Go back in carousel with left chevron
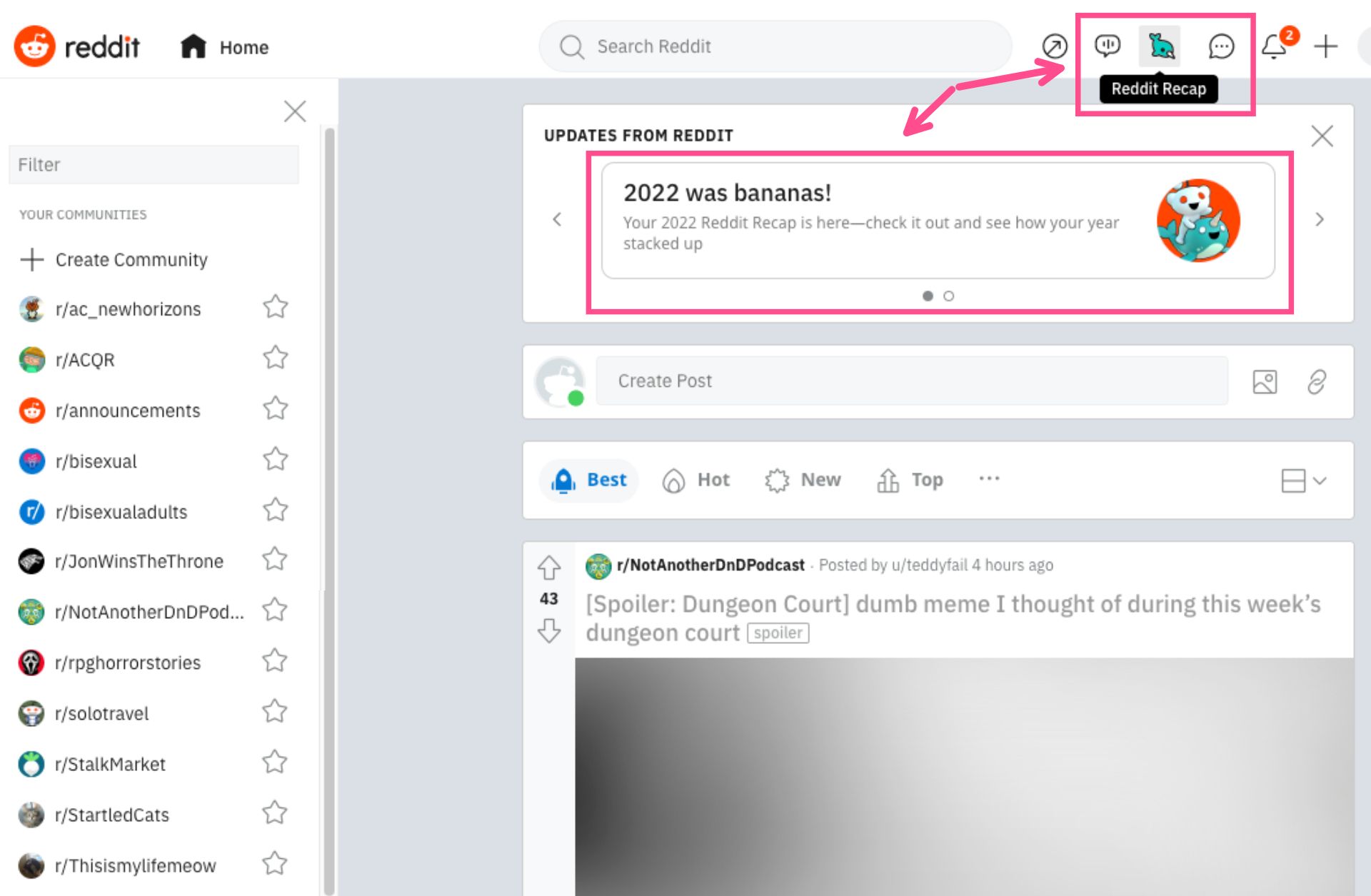The width and height of the screenshot is (1371, 896). [558, 220]
